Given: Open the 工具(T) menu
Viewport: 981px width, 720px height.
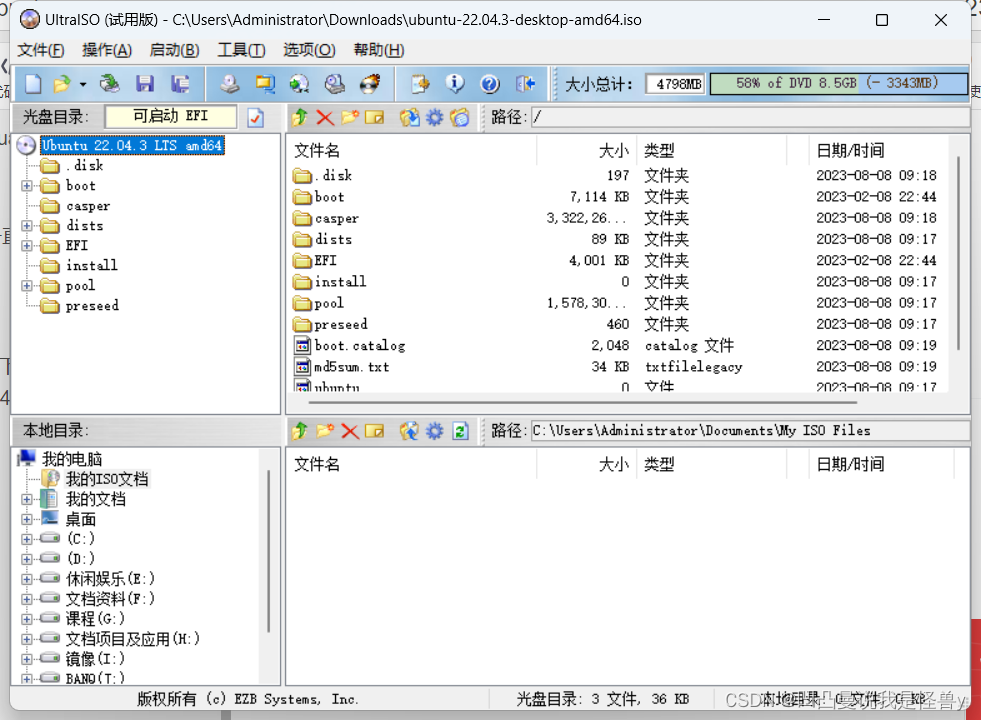Looking at the screenshot, I should click(x=241, y=50).
